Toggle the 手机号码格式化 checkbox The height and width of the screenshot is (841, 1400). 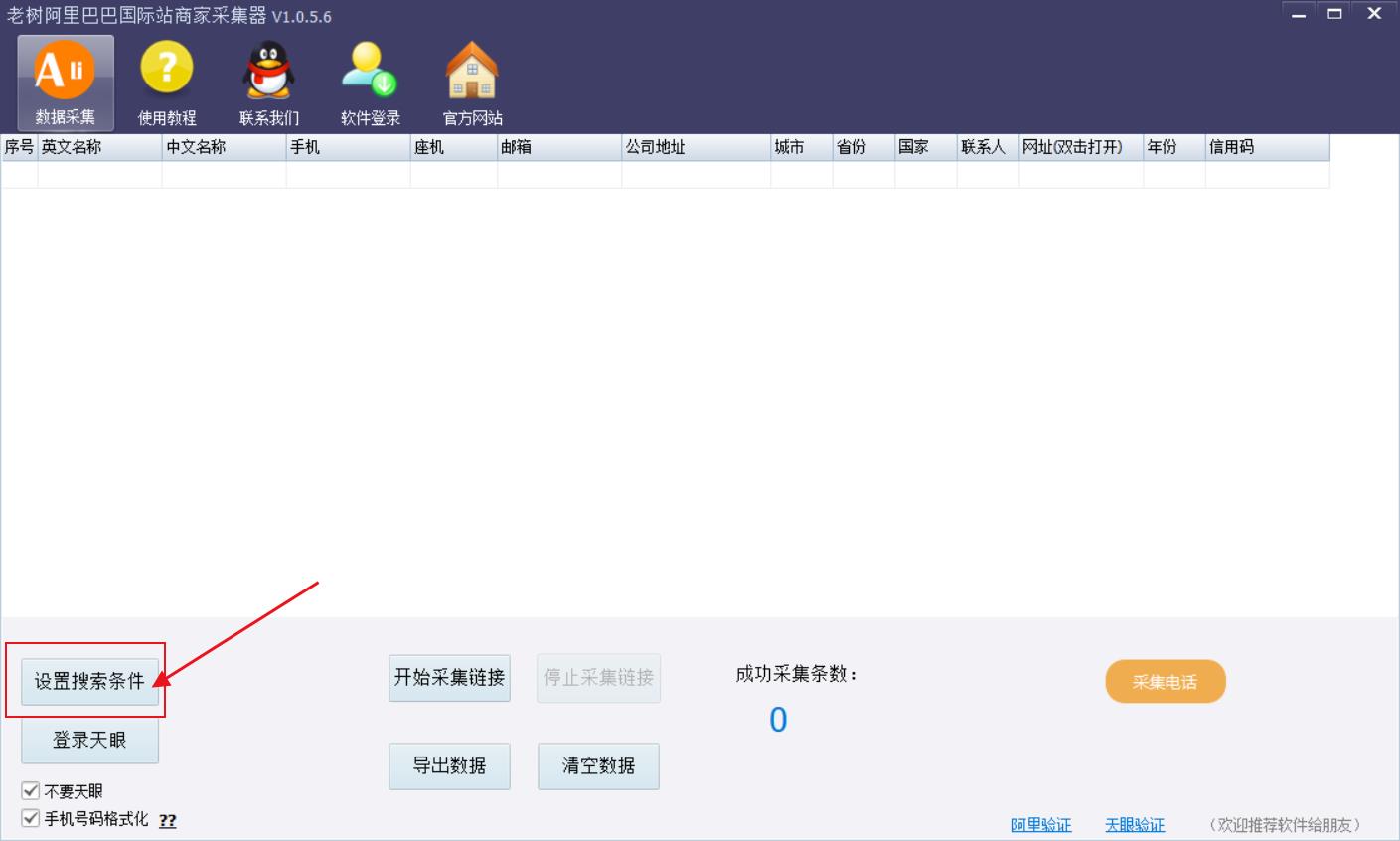(x=31, y=818)
